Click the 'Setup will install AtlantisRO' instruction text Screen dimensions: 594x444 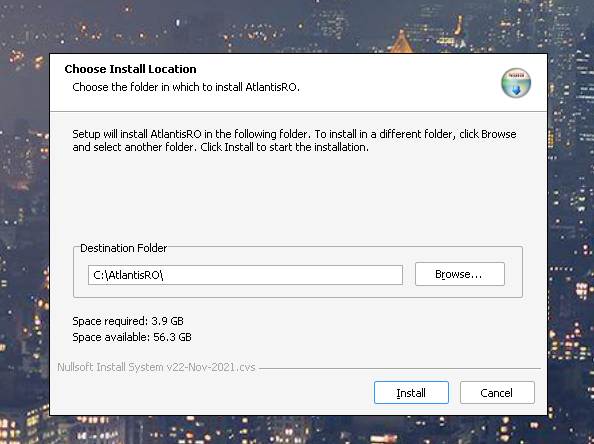(294, 141)
